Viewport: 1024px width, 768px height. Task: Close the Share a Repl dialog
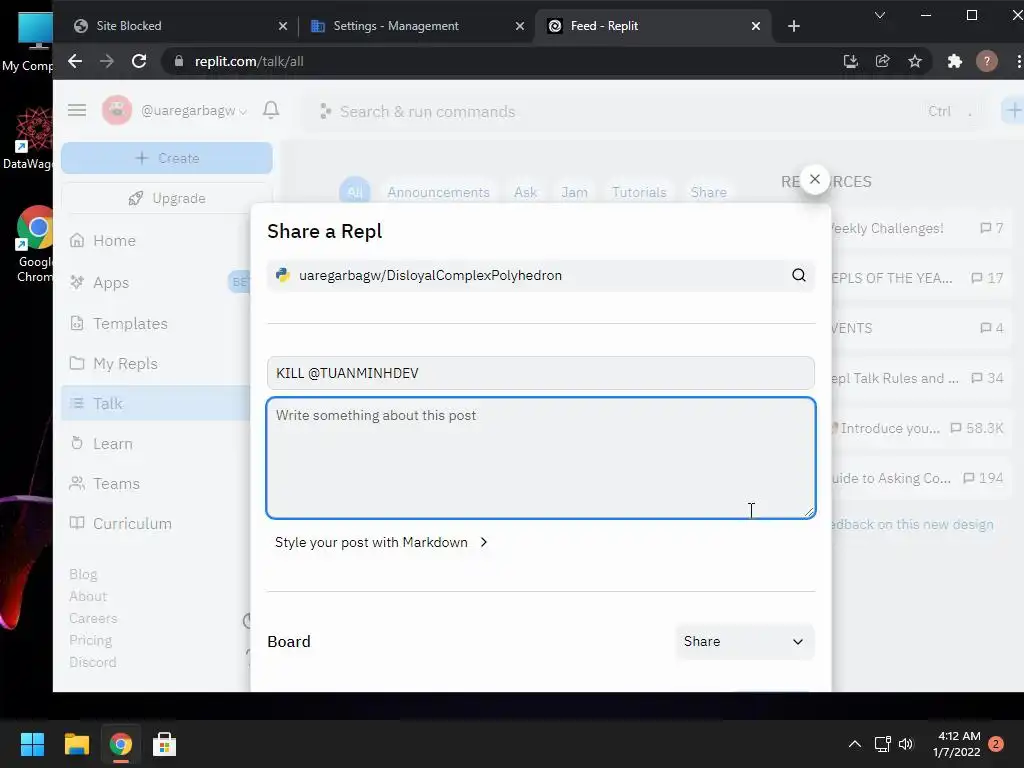(814, 179)
